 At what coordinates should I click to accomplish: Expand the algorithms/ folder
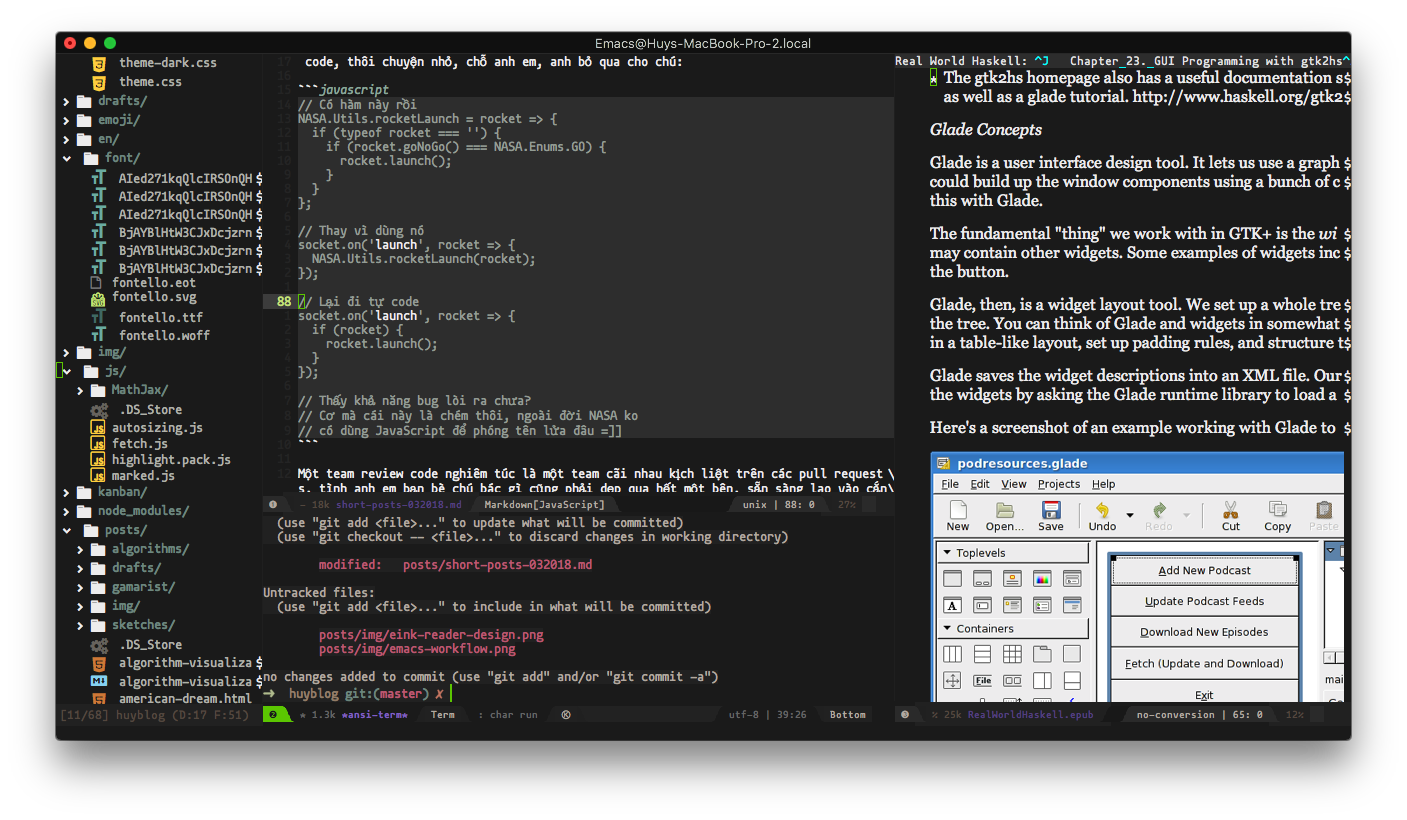coord(81,549)
